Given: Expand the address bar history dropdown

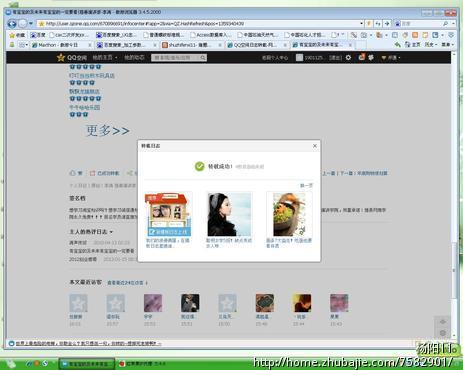Looking at the screenshot, I should coord(361,24).
